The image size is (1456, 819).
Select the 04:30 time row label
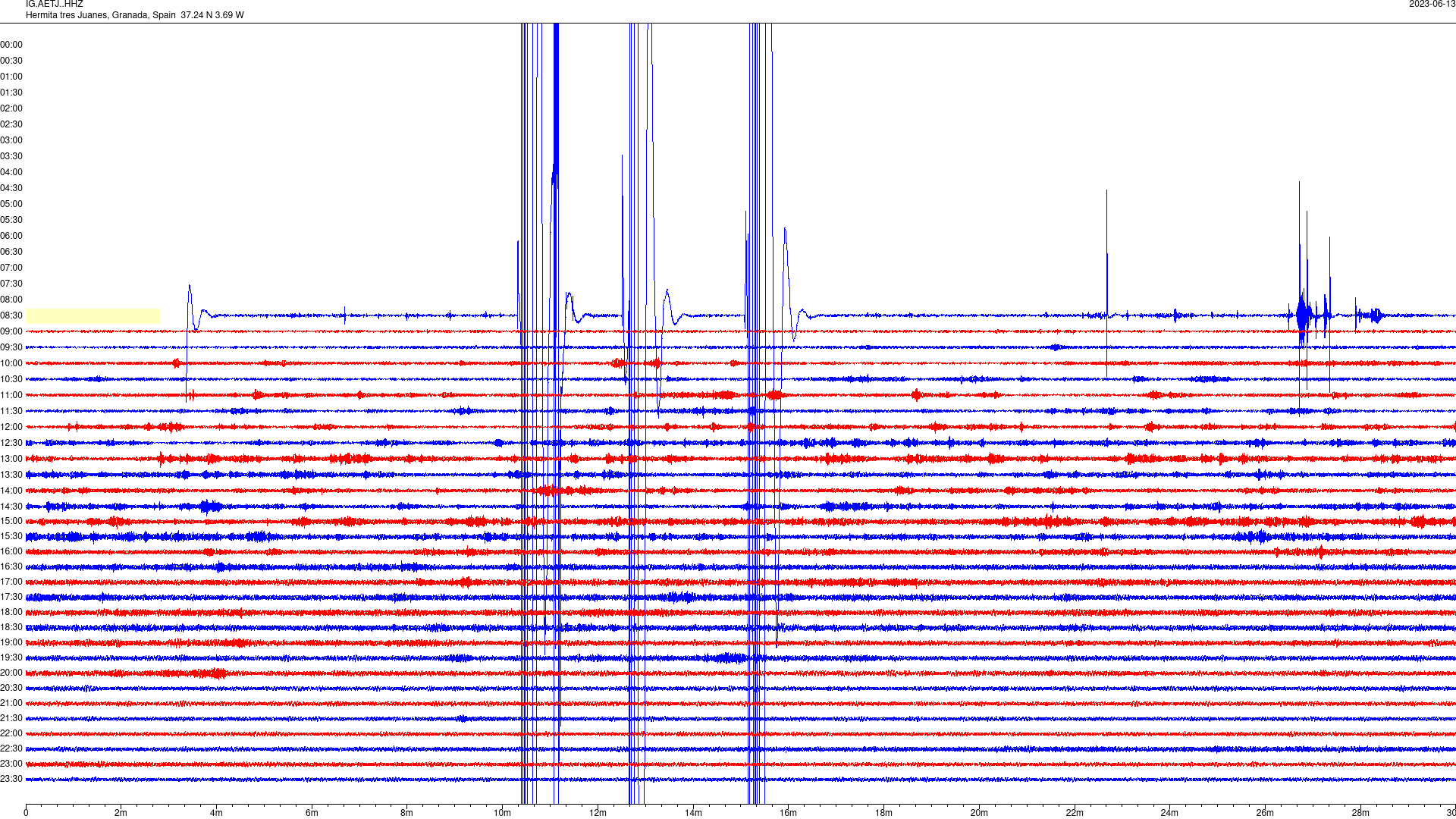click(x=11, y=188)
